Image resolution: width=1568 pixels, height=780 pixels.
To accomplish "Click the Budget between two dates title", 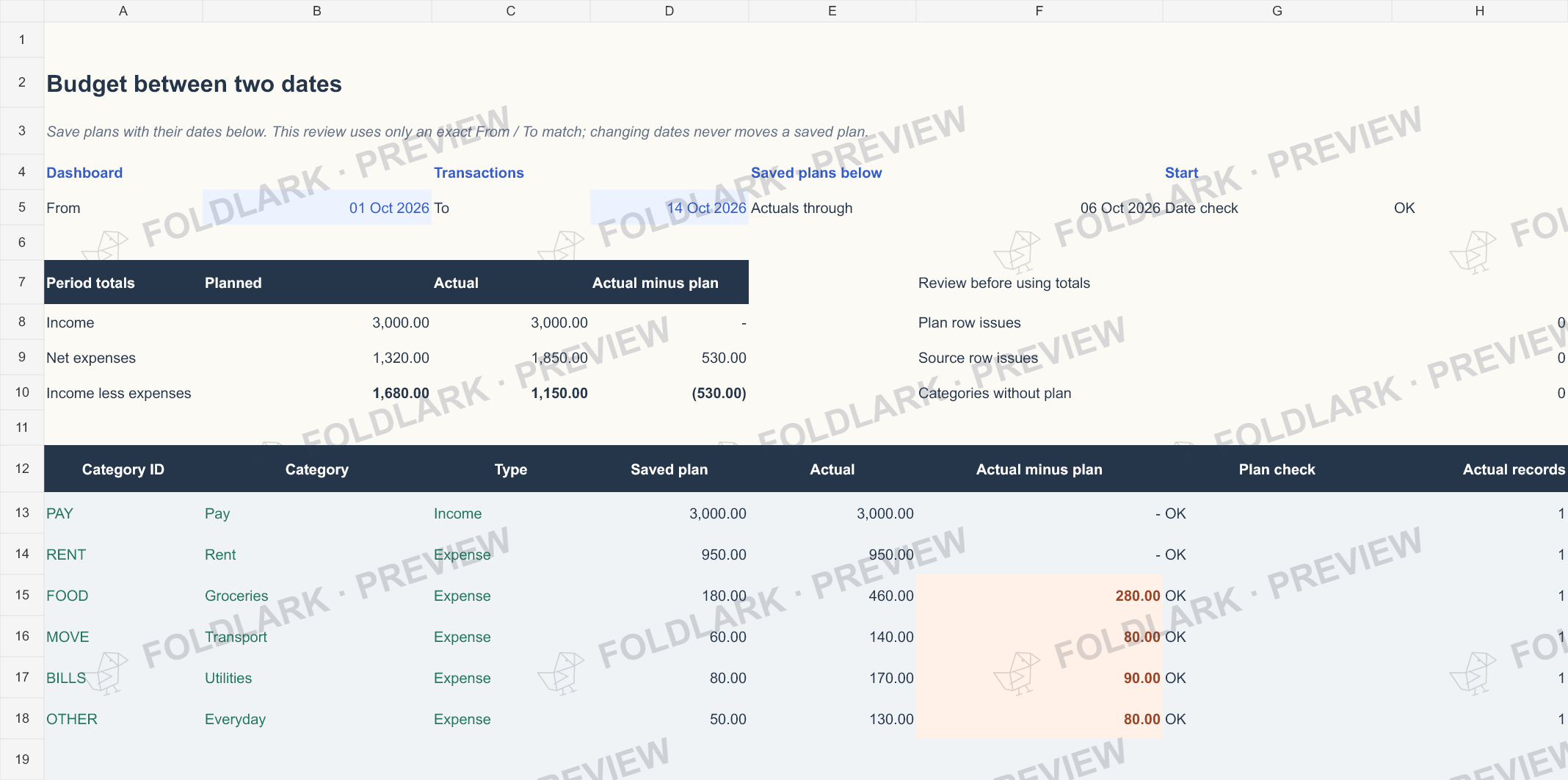I will click(194, 84).
